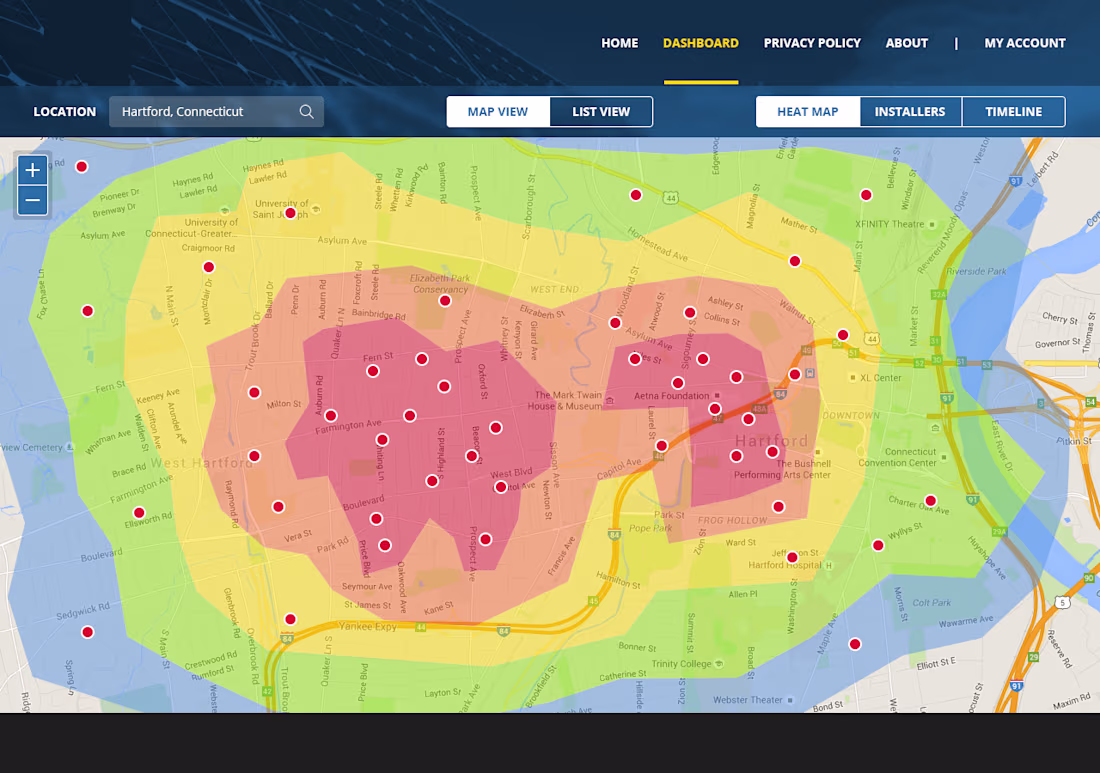Click the zoom out minus icon on map

pos(32,200)
